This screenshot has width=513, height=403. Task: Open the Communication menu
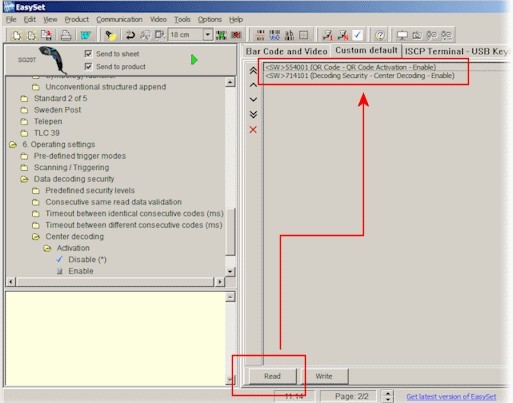[x=119, y=19]
